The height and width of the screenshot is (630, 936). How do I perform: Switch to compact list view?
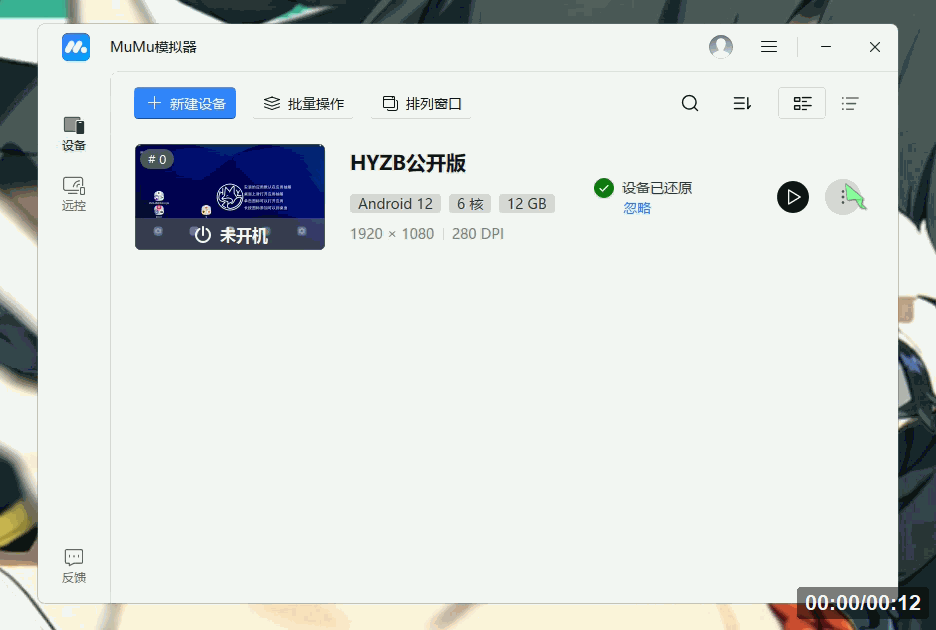pos(850,103)
